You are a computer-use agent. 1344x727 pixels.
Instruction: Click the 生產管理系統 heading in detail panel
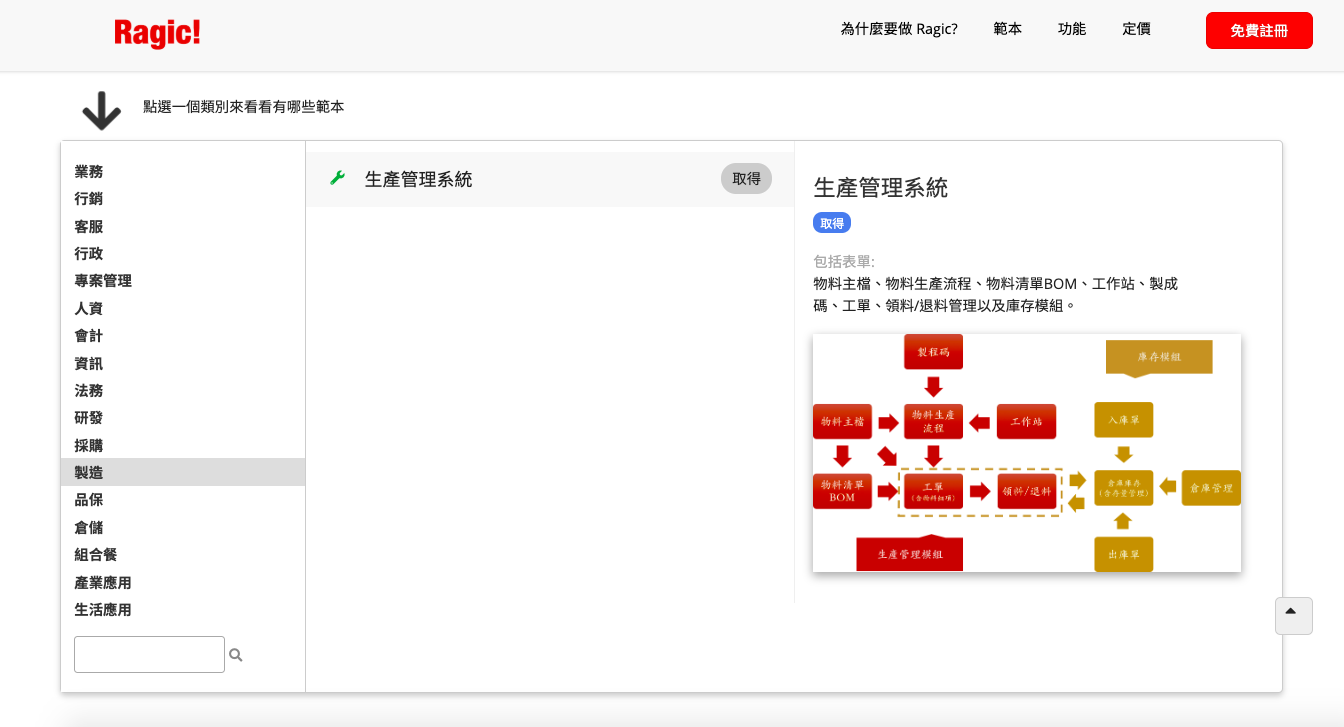[881, 187]
